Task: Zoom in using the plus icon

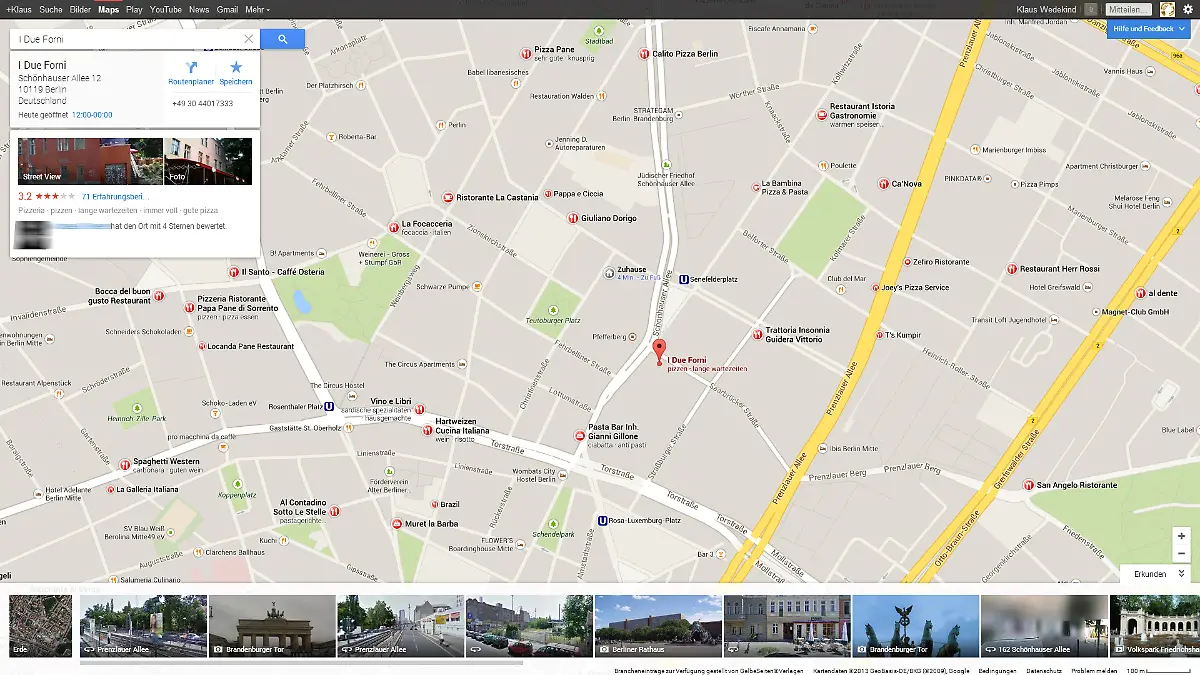Action: (1181, 537)
